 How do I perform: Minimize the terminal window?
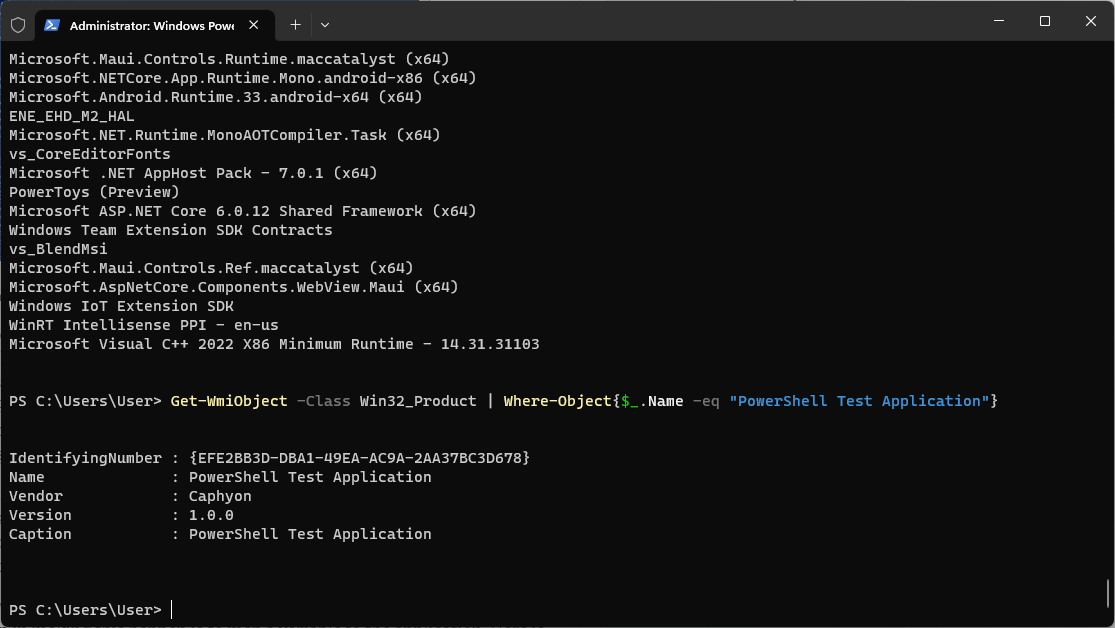(999, 21)
